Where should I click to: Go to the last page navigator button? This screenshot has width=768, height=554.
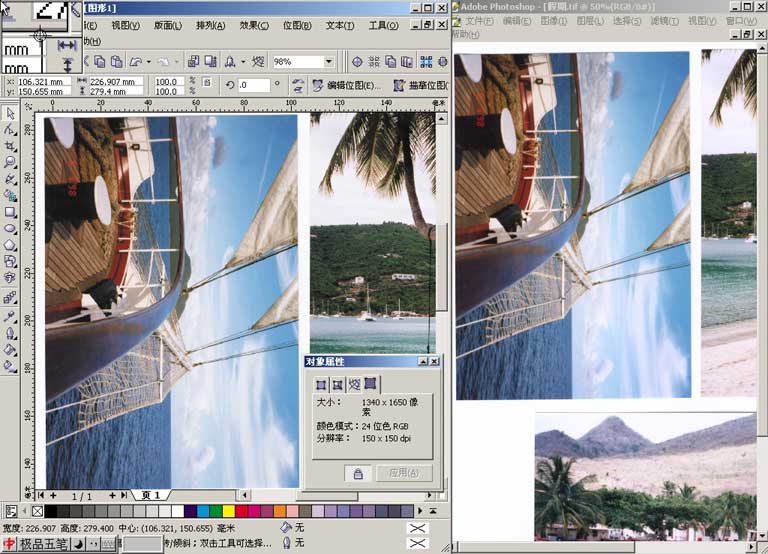(x=124, y=495)
